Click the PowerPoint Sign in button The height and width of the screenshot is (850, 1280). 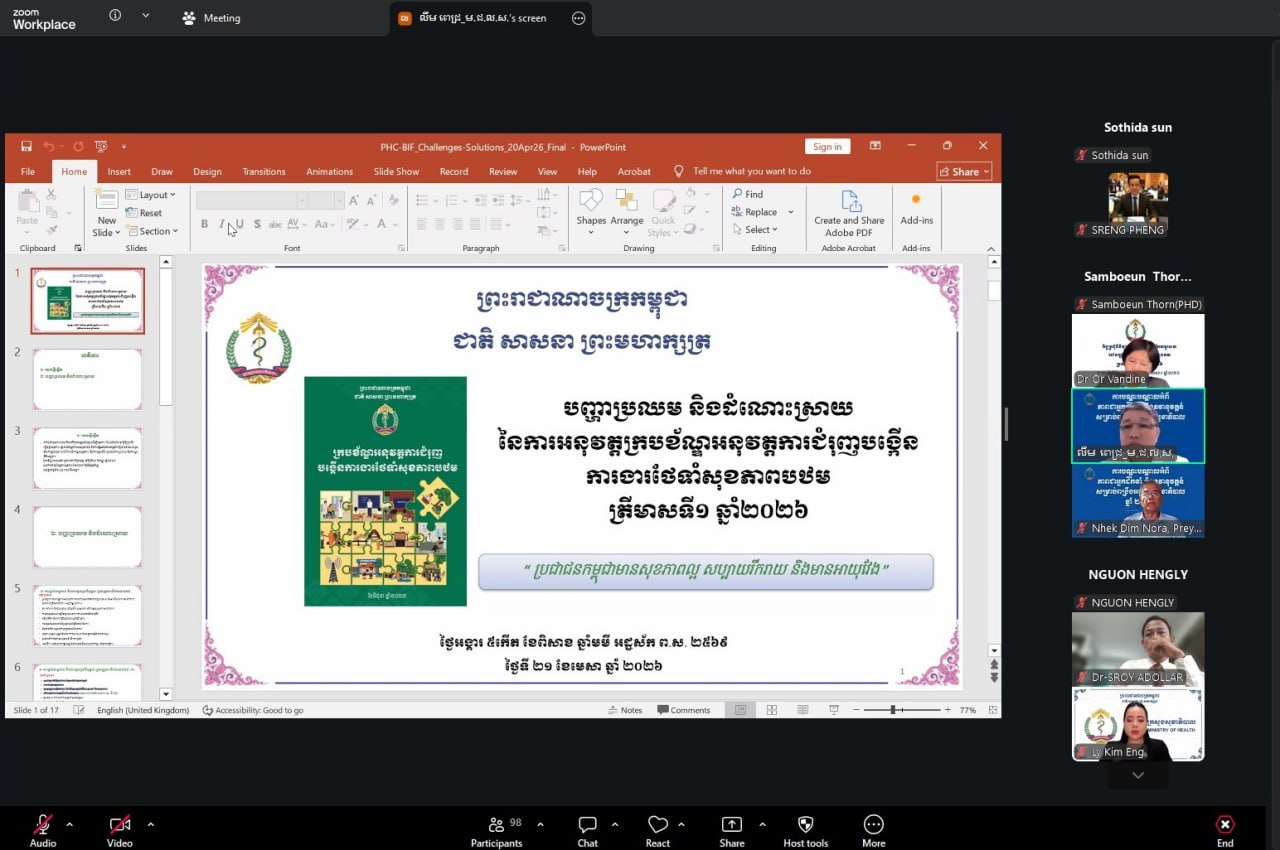[x=827, y=147]
